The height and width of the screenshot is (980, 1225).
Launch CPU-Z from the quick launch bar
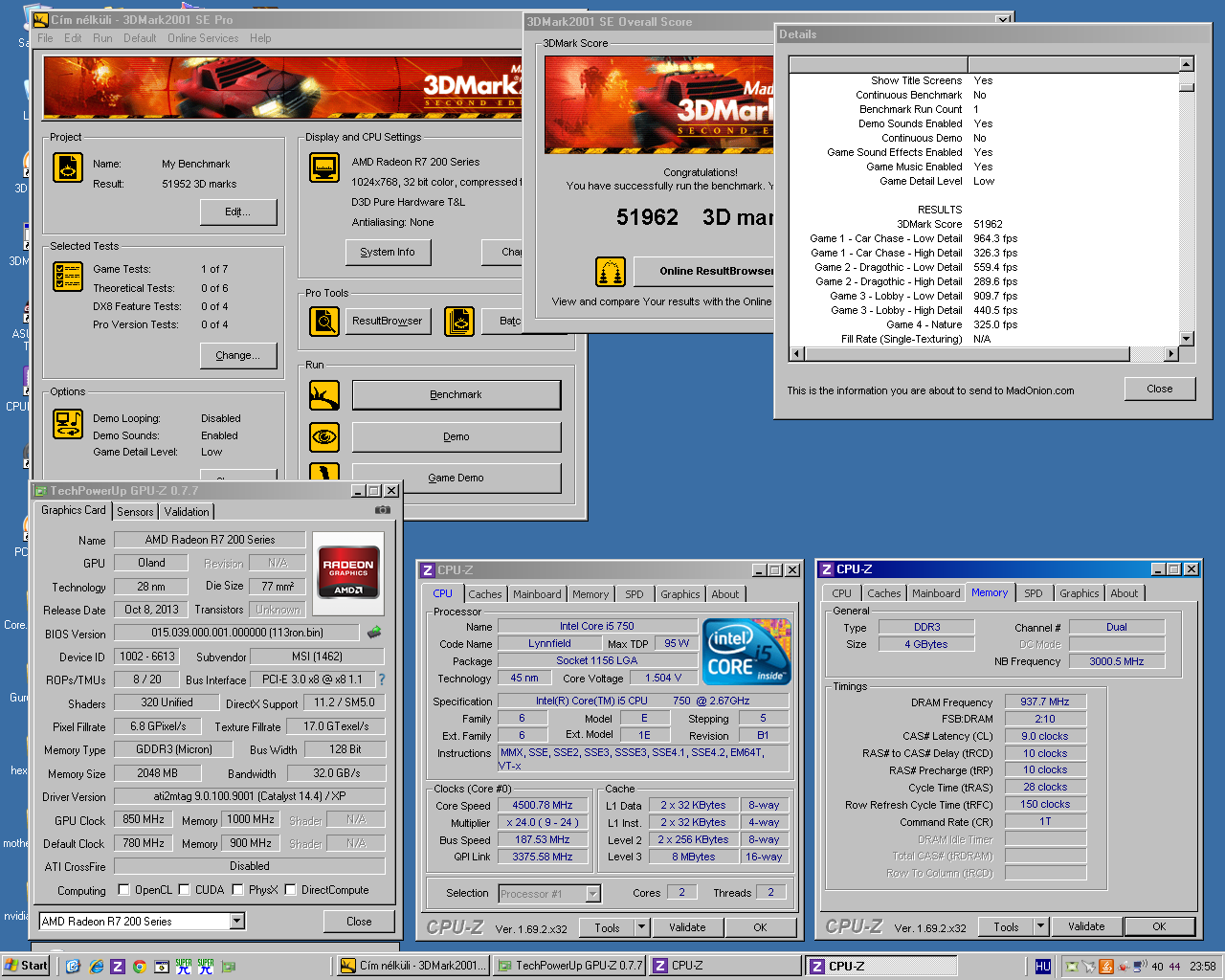(118, 967)
